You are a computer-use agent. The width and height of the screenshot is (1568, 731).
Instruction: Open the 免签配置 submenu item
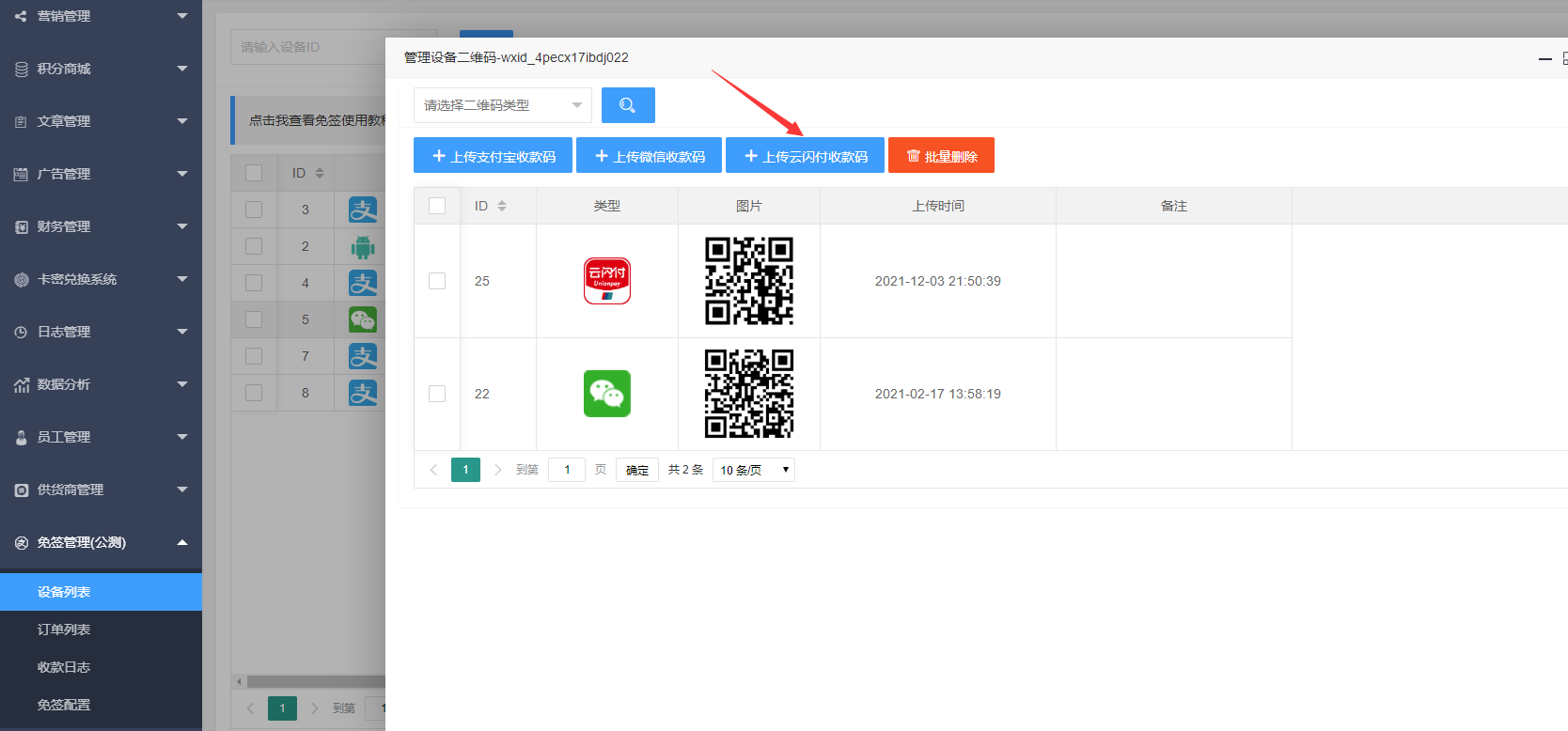pyautogui.click(x=101, y=705)
